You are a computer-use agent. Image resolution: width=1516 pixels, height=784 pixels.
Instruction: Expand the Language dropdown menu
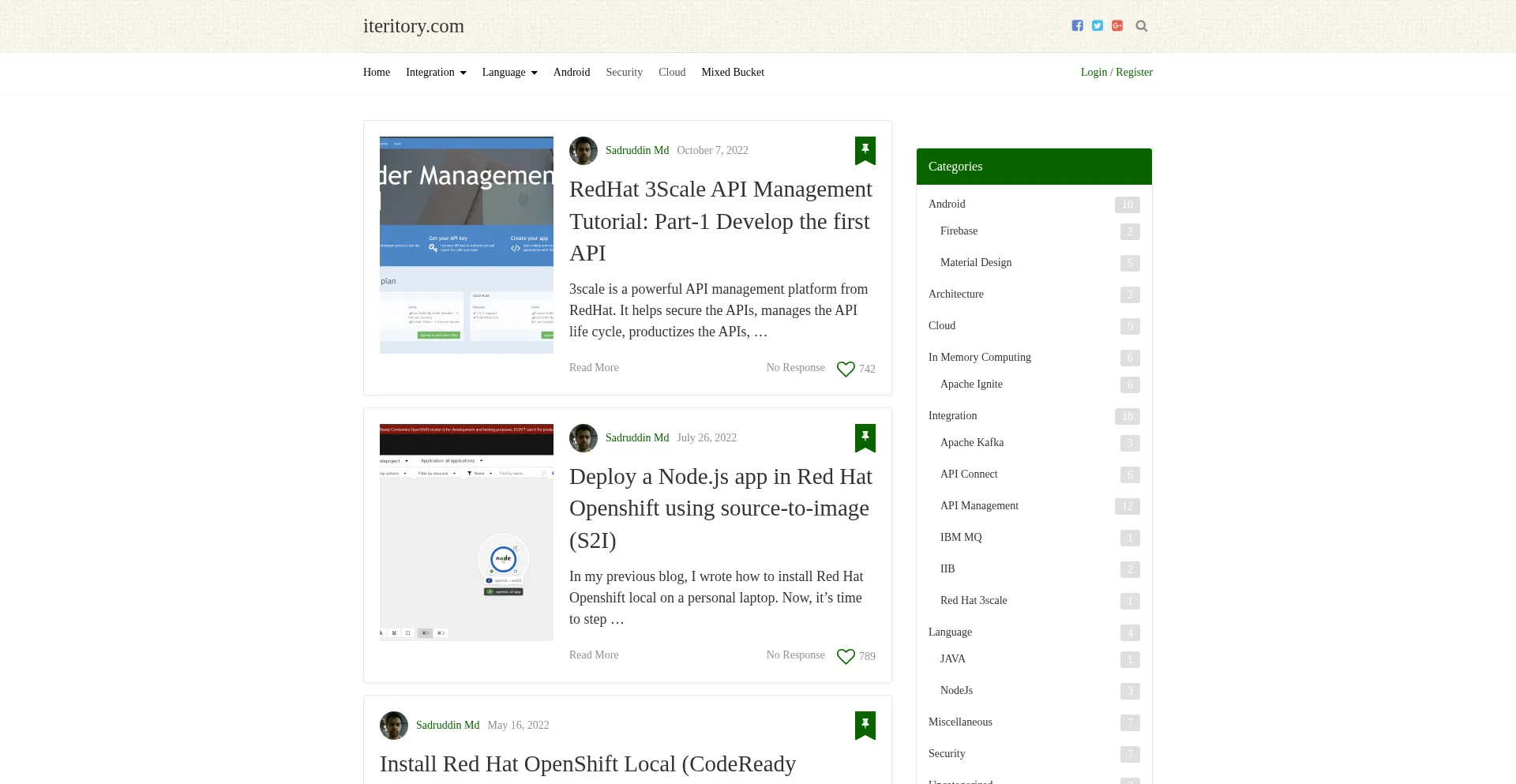pos(509,72)
